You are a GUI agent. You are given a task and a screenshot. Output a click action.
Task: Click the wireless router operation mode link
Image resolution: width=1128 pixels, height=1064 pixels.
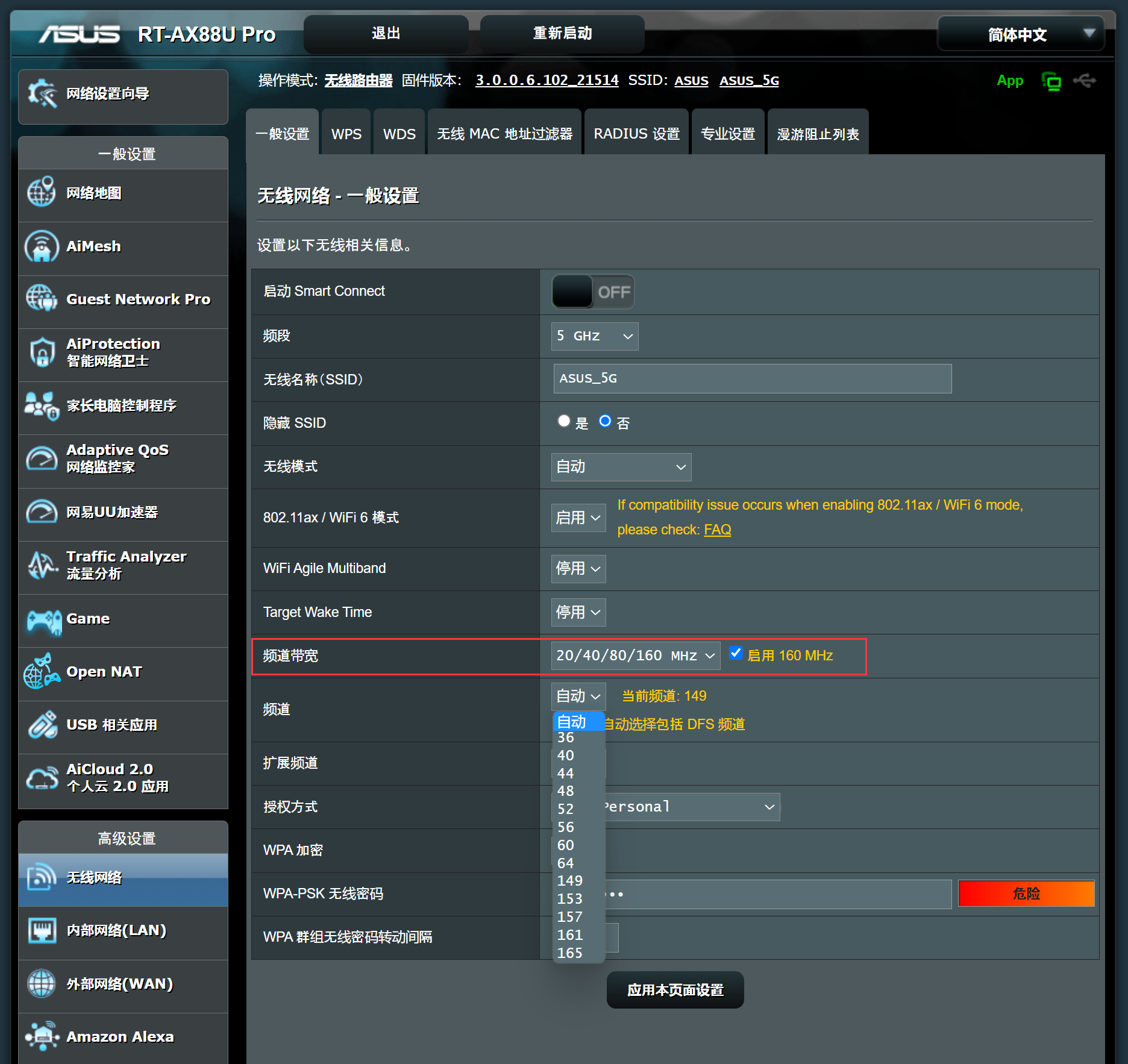(x=359, y=80)
